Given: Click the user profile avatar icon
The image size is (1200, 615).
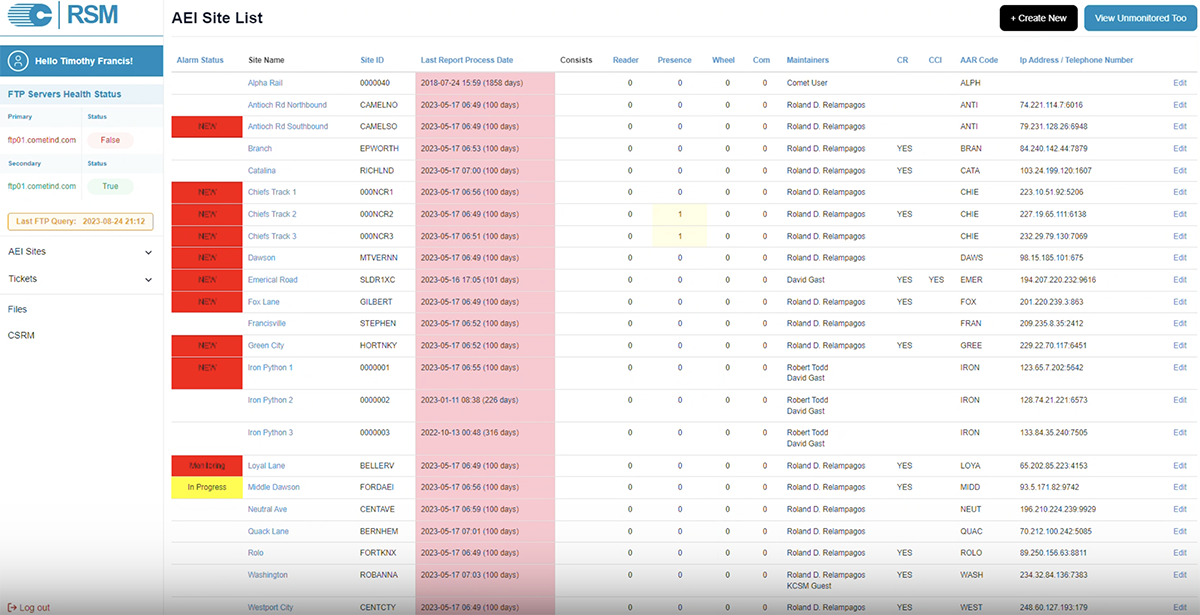Looking at the screenshot, I should click(x=18, y=61).
